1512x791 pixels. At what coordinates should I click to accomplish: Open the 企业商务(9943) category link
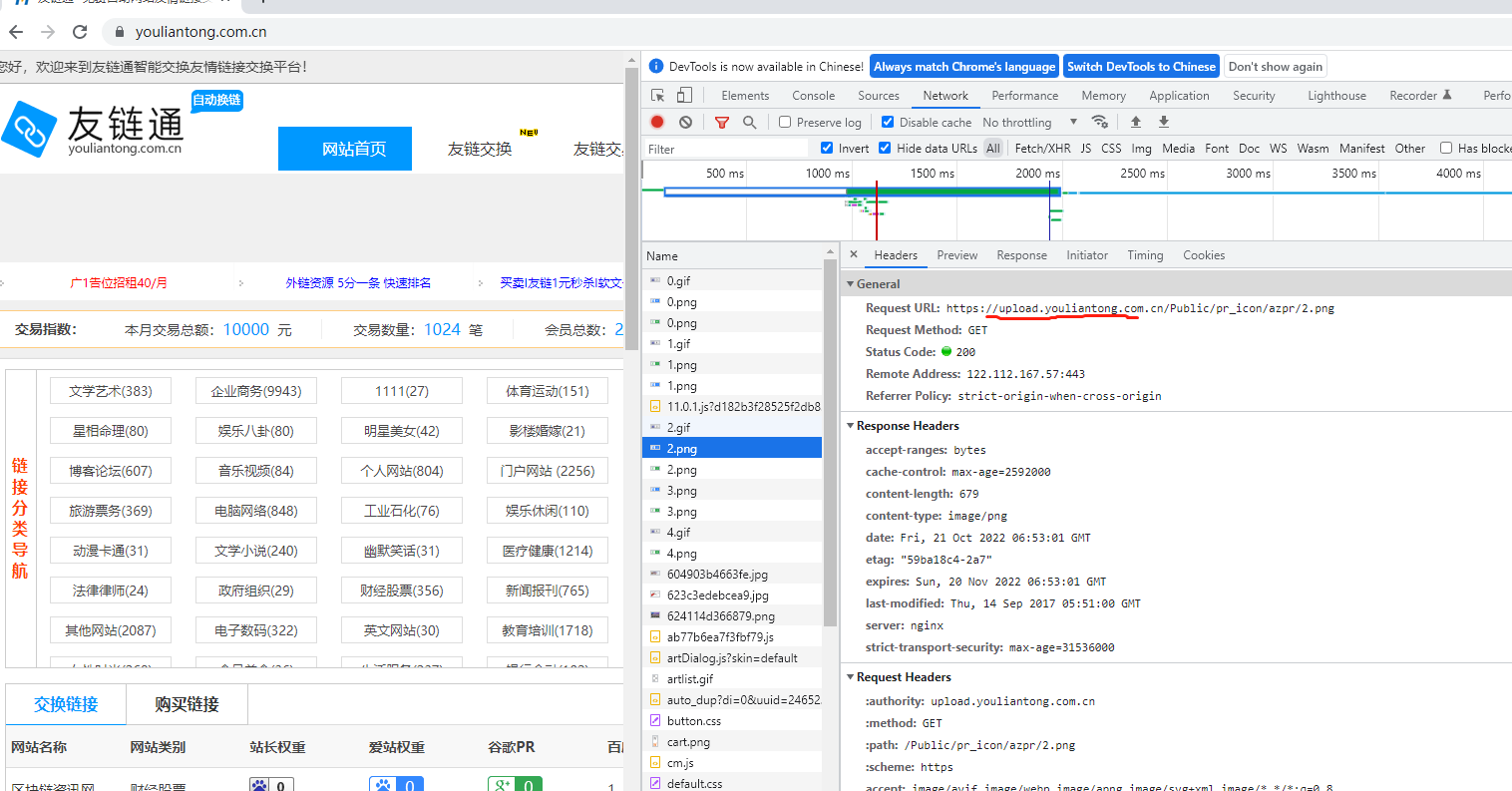point(256,391)
